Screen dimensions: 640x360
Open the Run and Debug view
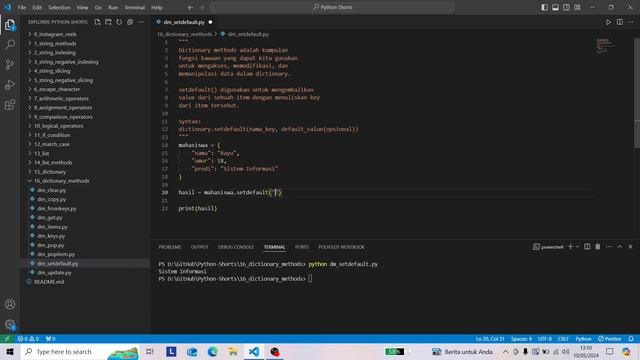coord(10,84)
